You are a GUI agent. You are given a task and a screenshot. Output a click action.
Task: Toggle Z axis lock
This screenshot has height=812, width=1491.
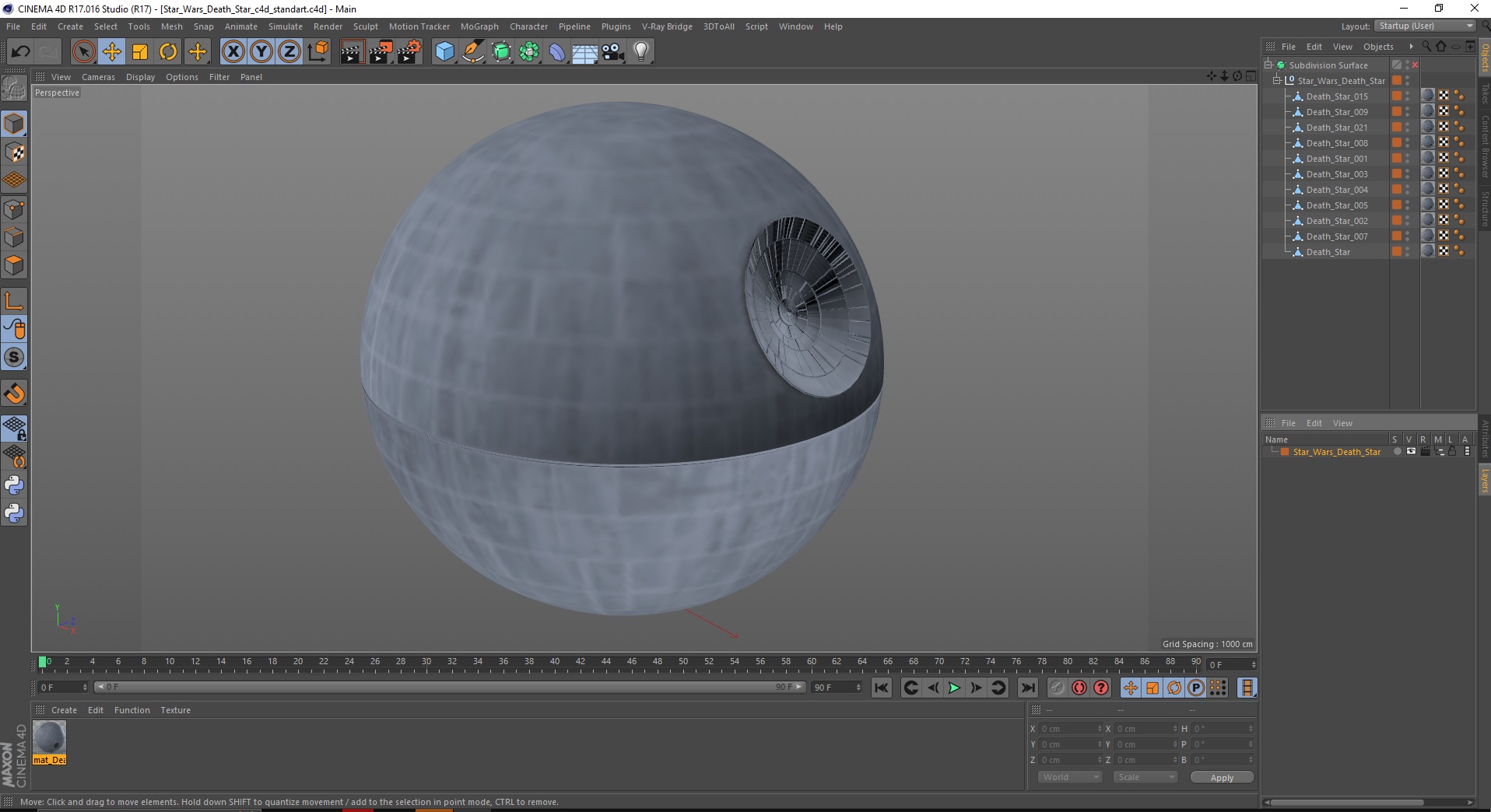[x=289, y=52]
